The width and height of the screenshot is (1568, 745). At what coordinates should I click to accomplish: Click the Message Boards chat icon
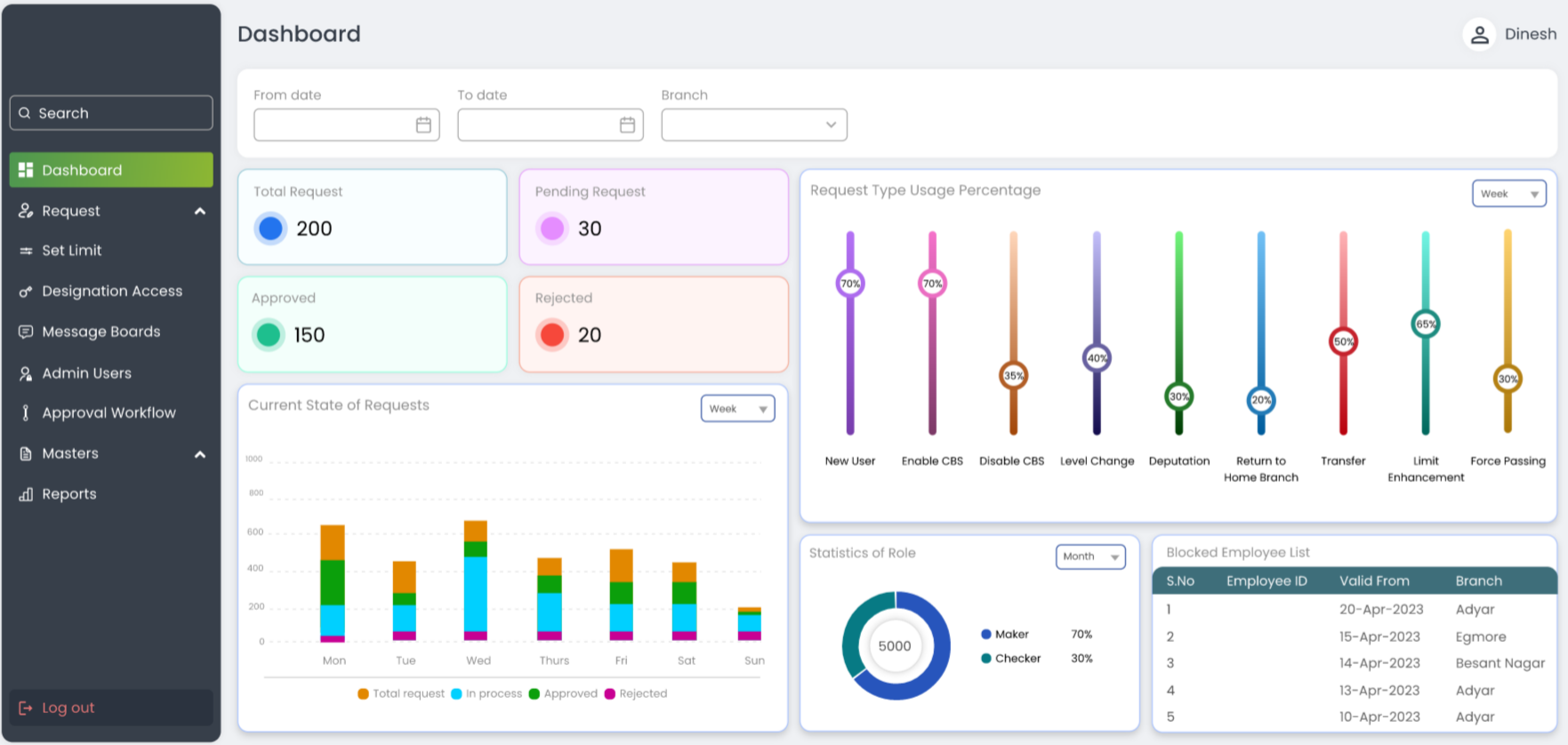pyautogui.click(x=26, y=332)
